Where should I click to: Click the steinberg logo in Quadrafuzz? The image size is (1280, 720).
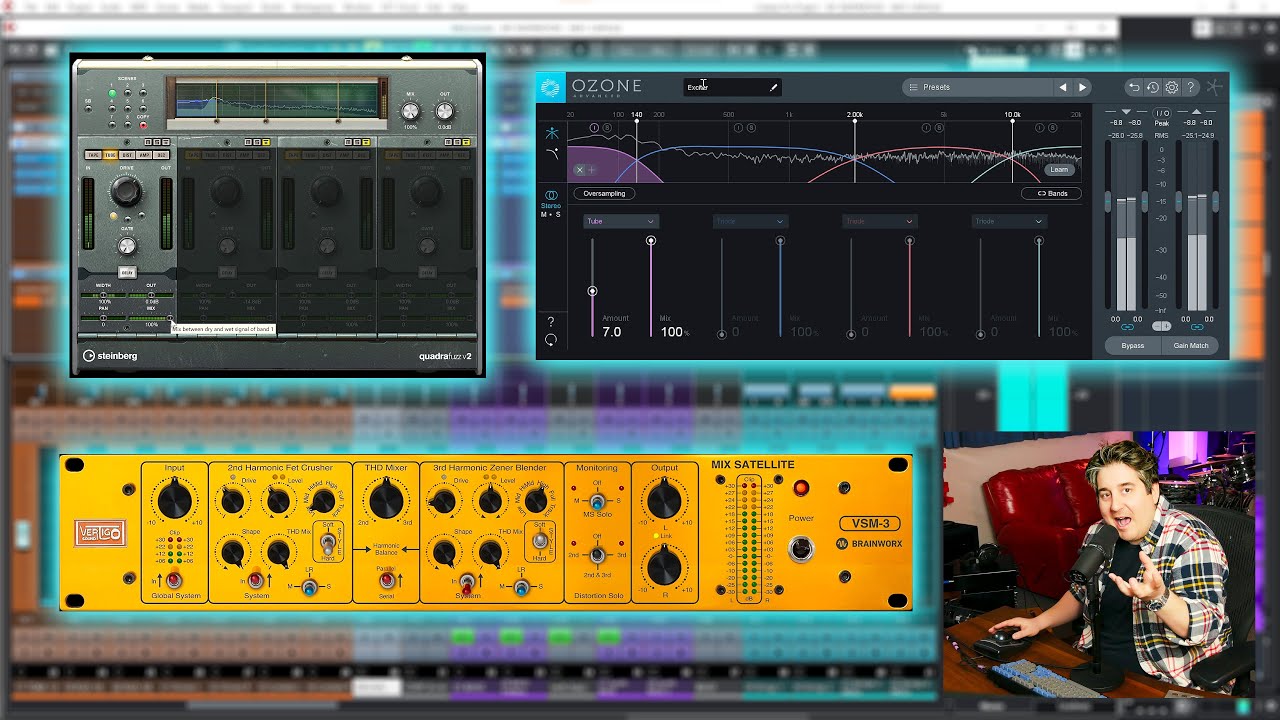tap(110, 355)
